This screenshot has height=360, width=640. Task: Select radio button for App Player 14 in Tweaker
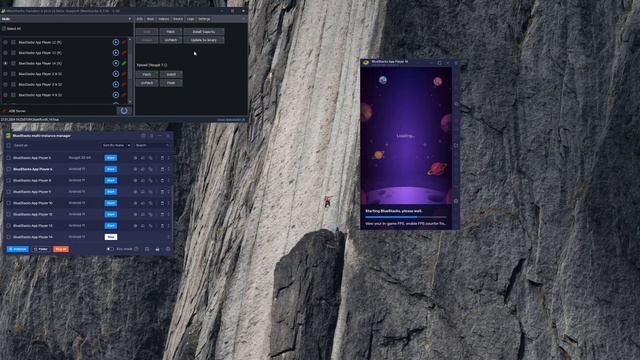click(x=5, y=63)
